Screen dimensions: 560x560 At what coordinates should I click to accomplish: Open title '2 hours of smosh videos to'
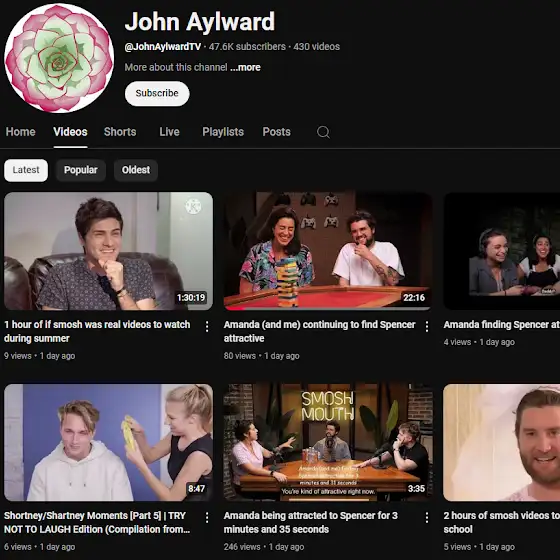pos(502,522)
